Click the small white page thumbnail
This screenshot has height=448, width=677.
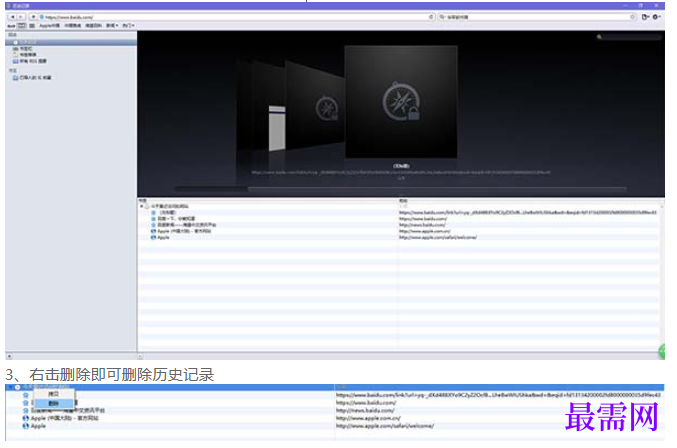point(277,128)
